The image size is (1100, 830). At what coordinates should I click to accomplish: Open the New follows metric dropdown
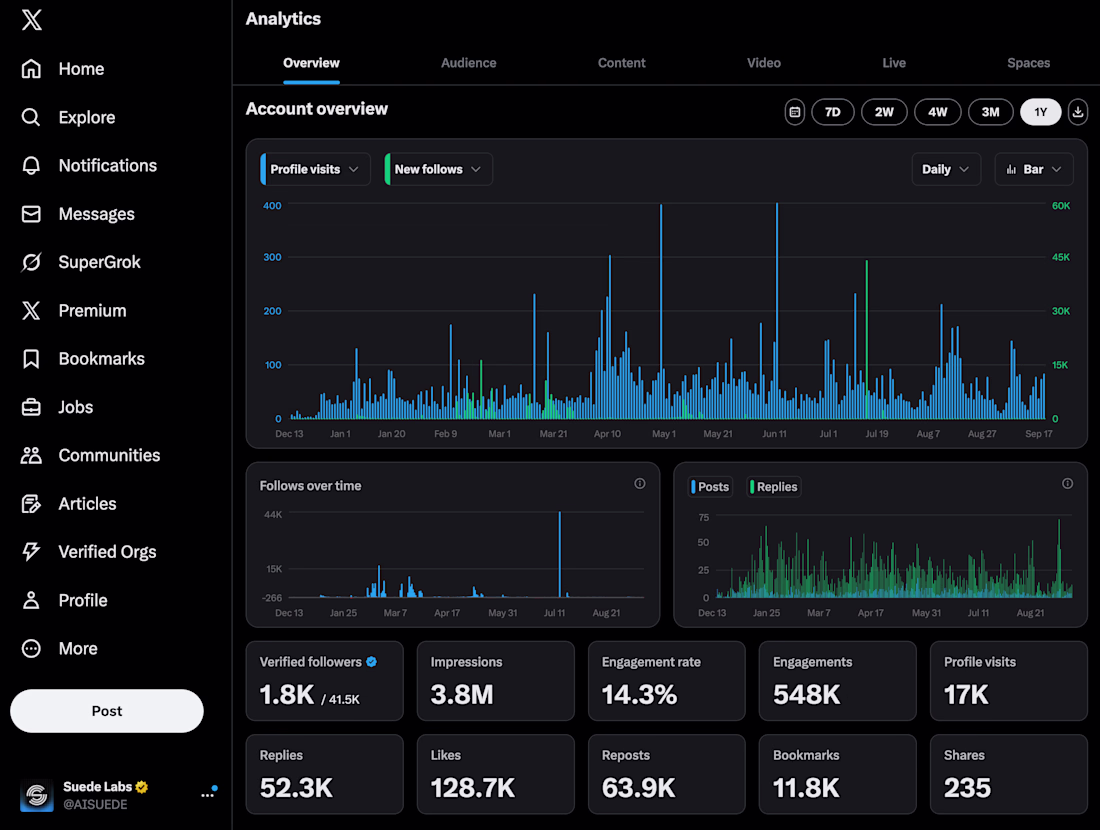(438, 169)
